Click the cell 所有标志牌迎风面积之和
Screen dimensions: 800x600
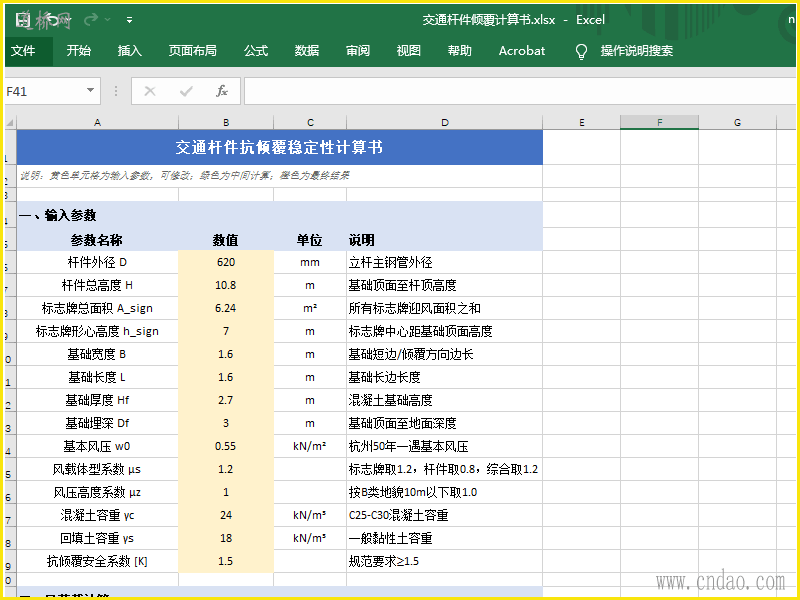coord(444,308)
